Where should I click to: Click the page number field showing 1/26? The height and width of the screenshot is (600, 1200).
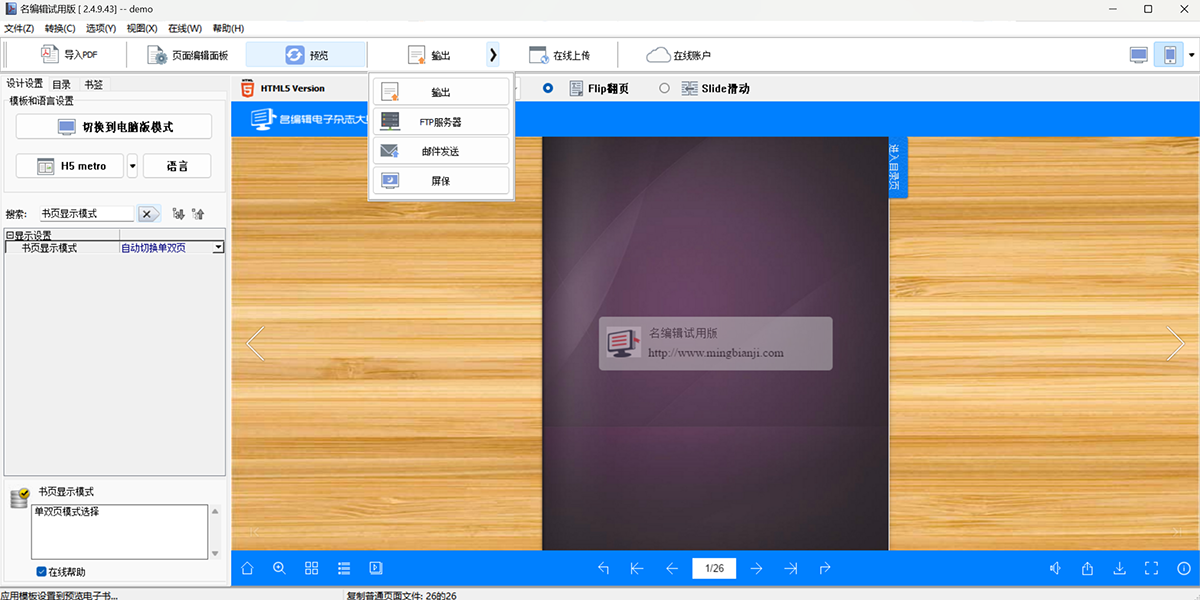point(714,568)
